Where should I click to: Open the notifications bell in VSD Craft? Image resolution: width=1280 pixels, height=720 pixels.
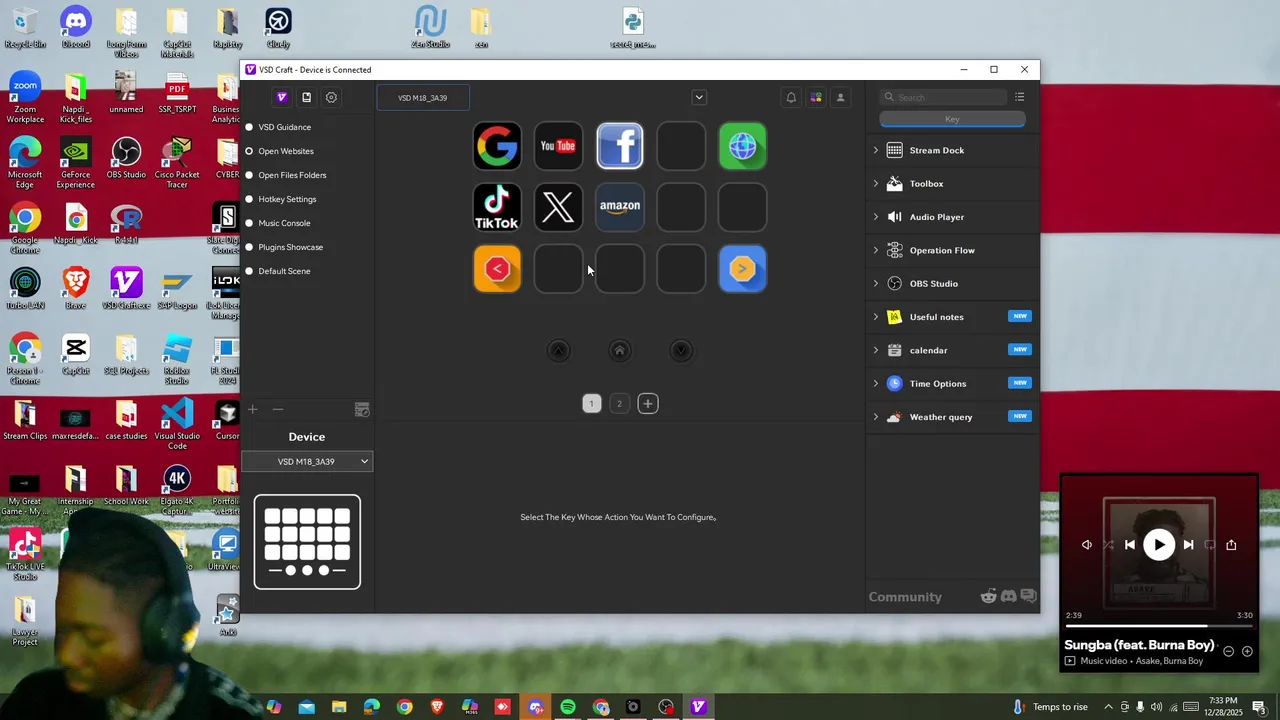(x=791, y=97)
